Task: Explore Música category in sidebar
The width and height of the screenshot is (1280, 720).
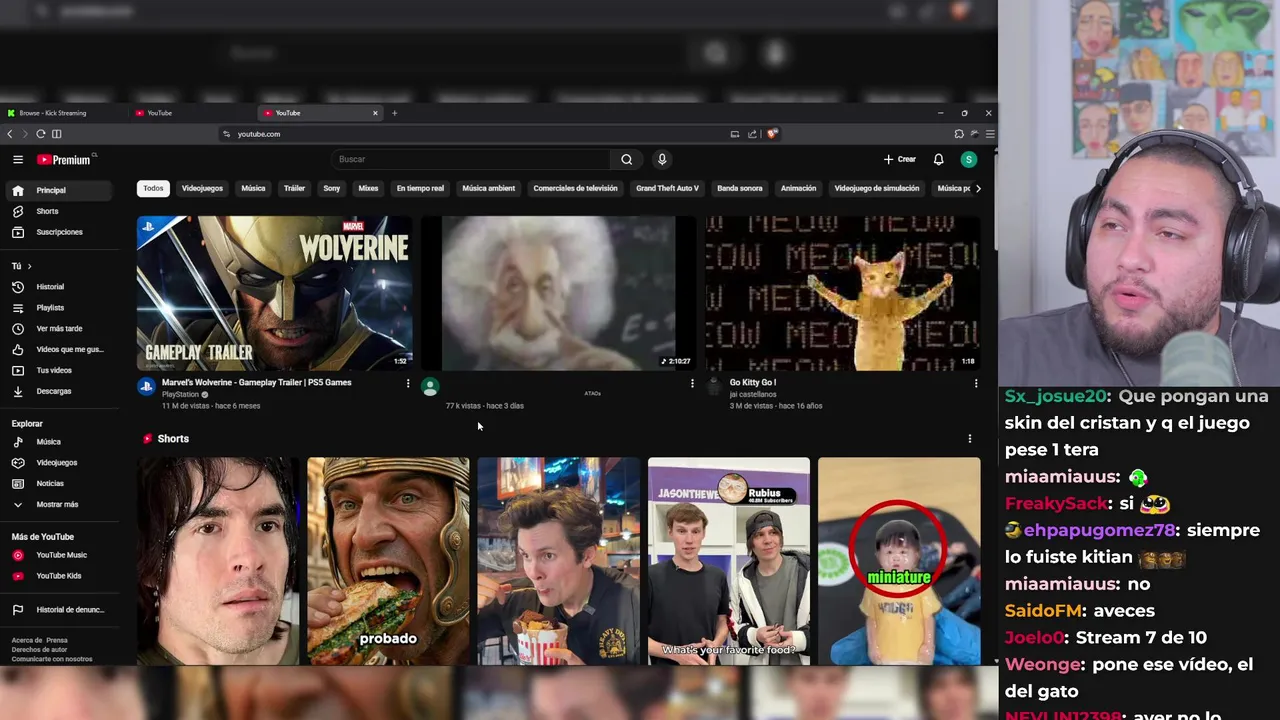Action: pyautogui.click(x=60, y=442)
